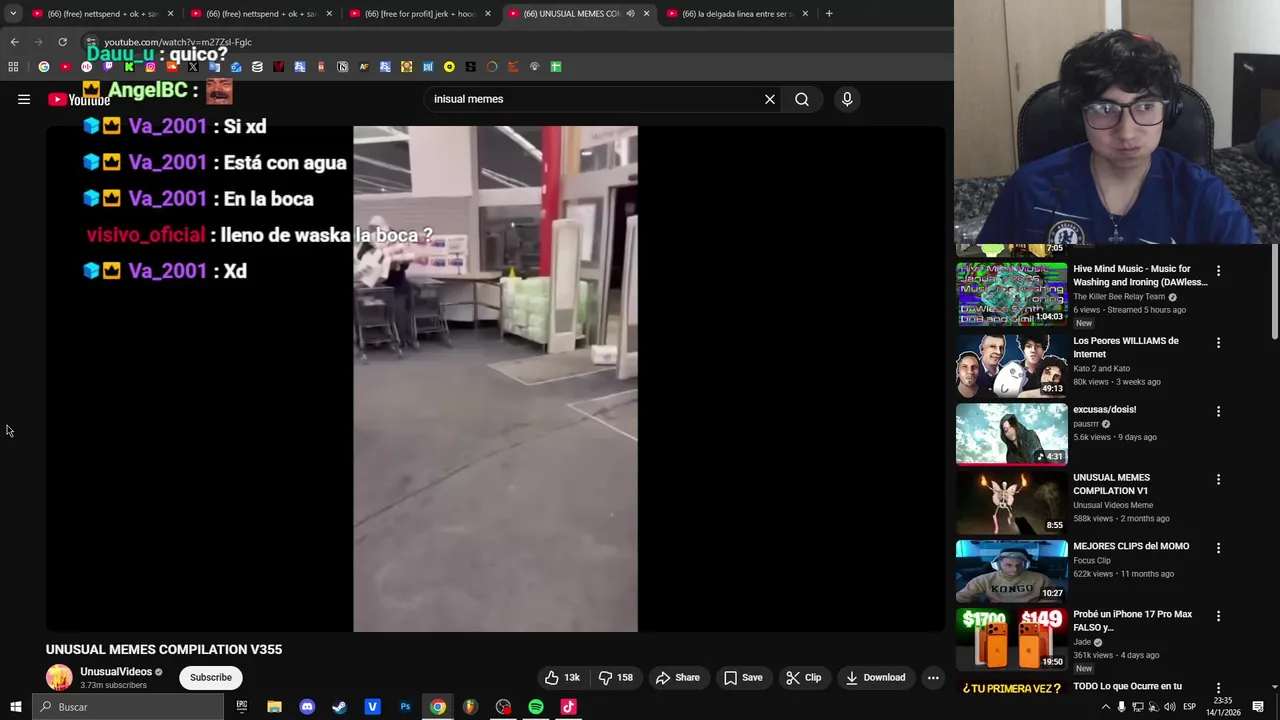This screenshot has height=720, width=1280.
Task: Open options for UNUSUAL MEMES COMPILATION V1
Action: (x=1218, y=479)
